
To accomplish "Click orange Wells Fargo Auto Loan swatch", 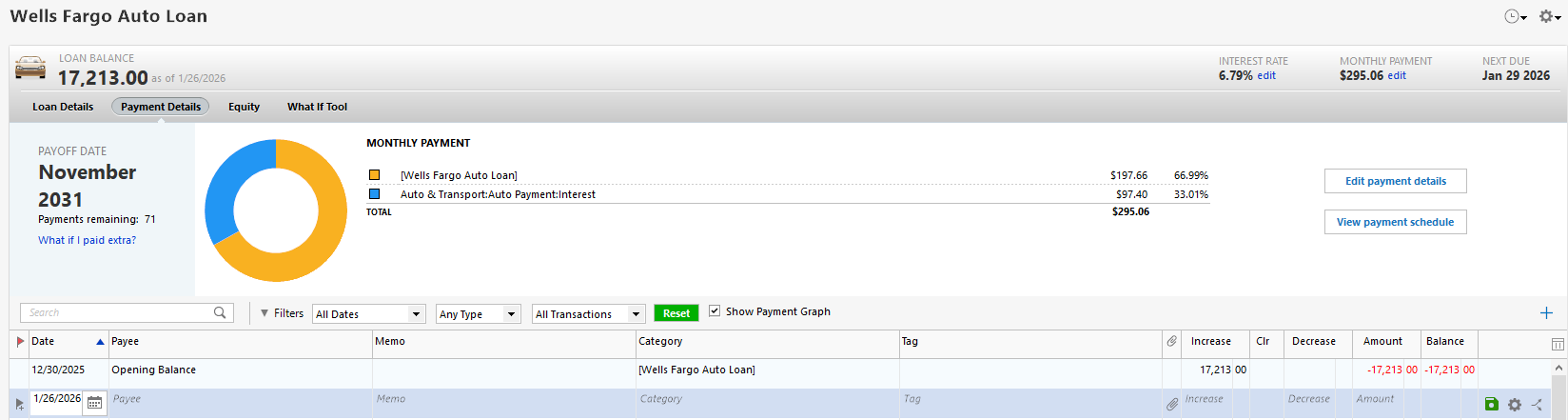I will coord(374,175).
